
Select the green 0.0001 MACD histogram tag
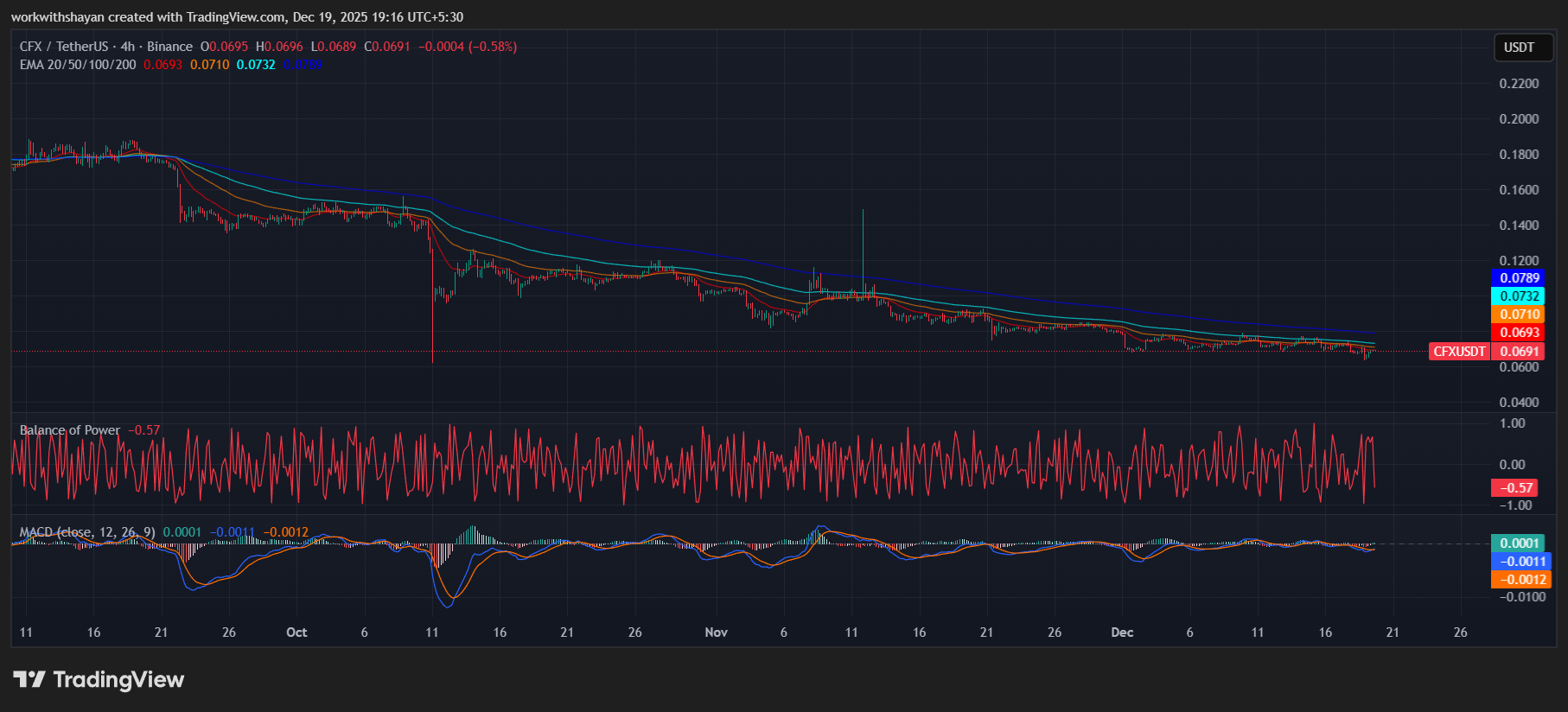point(1519,544)
